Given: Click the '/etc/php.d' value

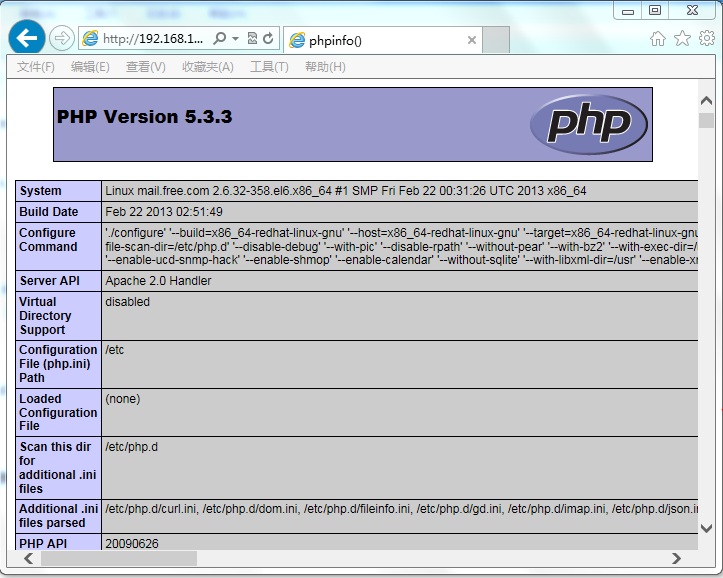Looking at the screenshot, I should (x=131, y=447).
